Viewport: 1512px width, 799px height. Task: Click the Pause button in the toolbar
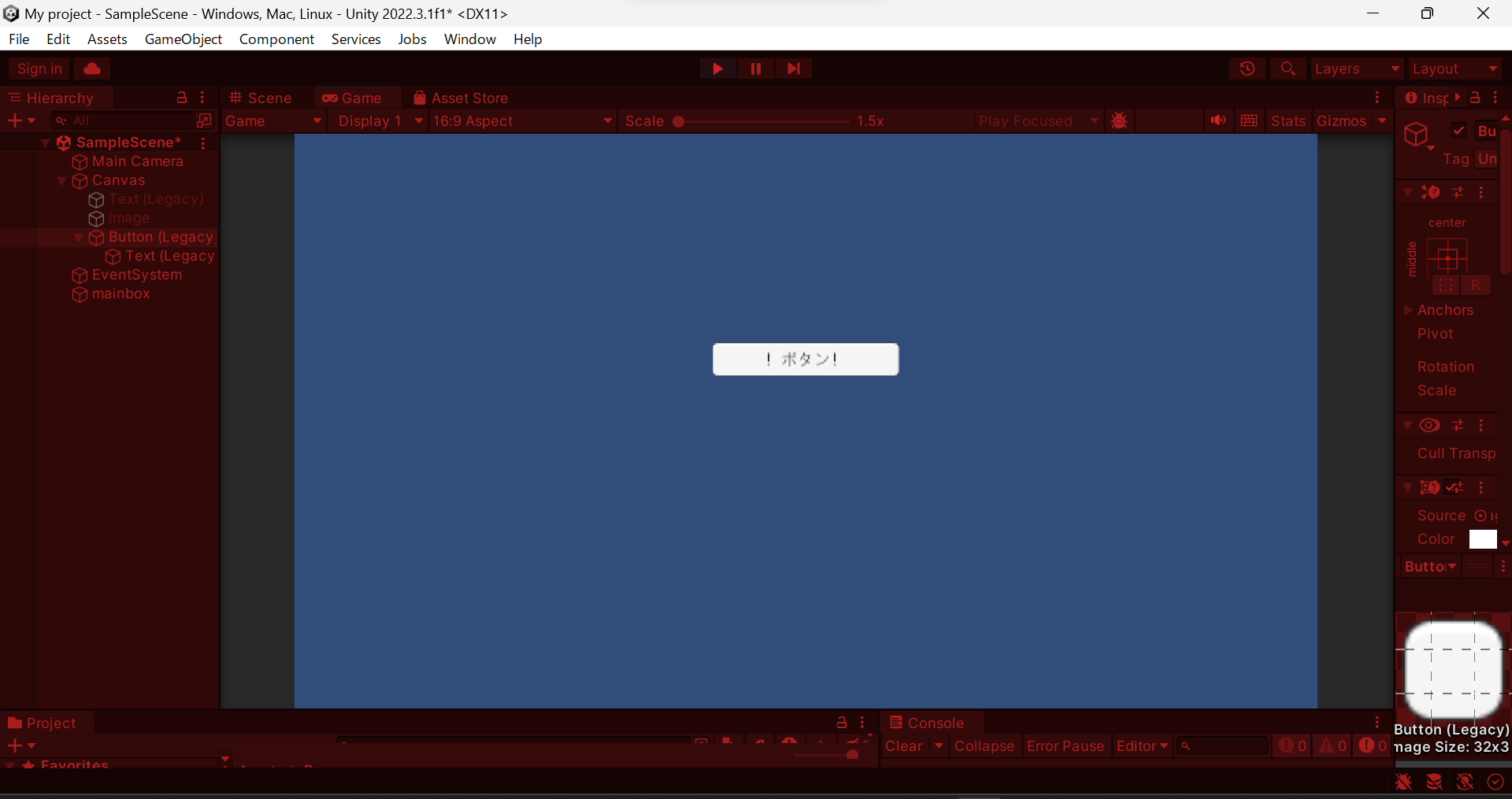point(755,68)
